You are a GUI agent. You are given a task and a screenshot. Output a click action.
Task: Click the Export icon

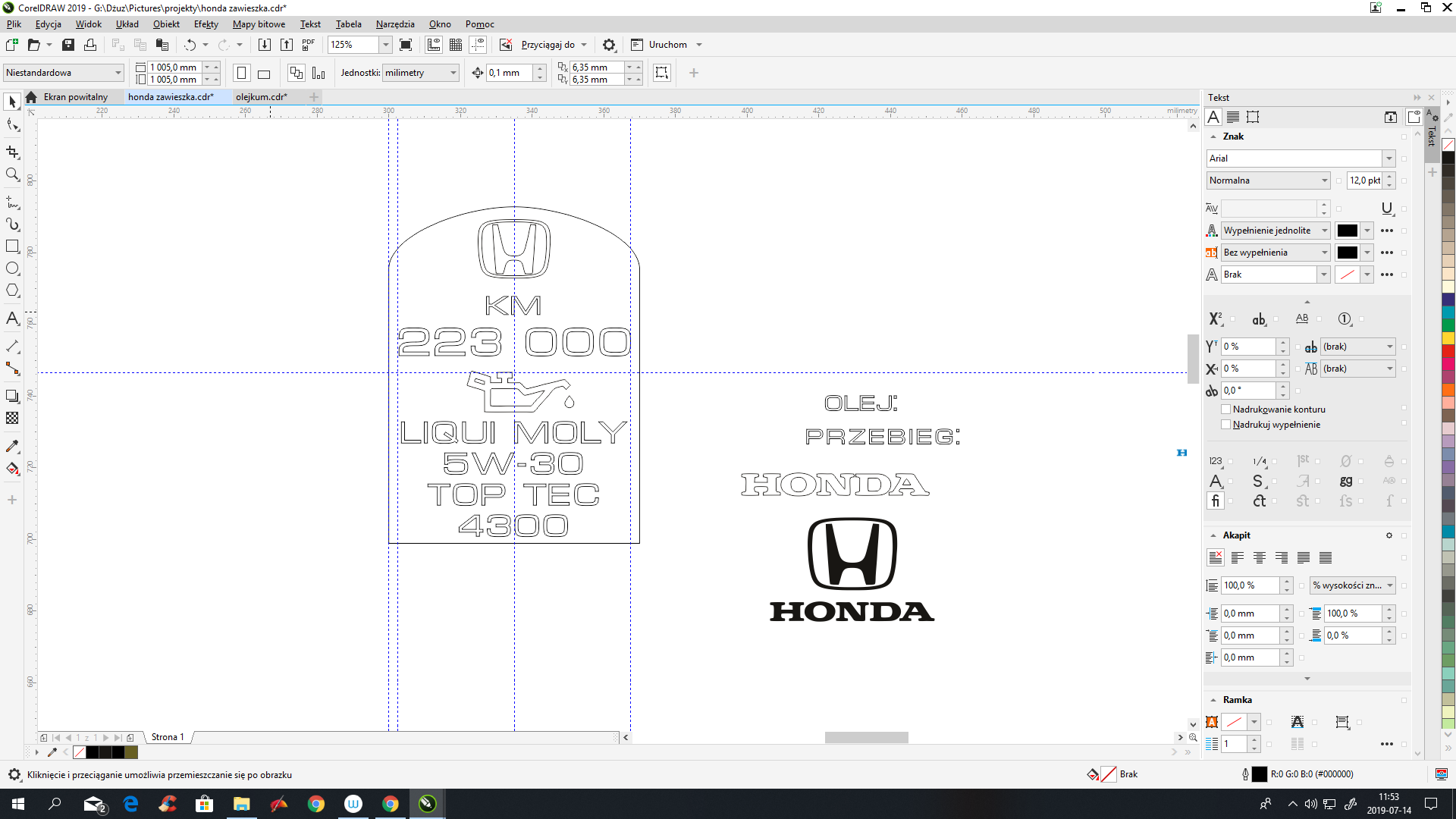click(x=287, y=45)
